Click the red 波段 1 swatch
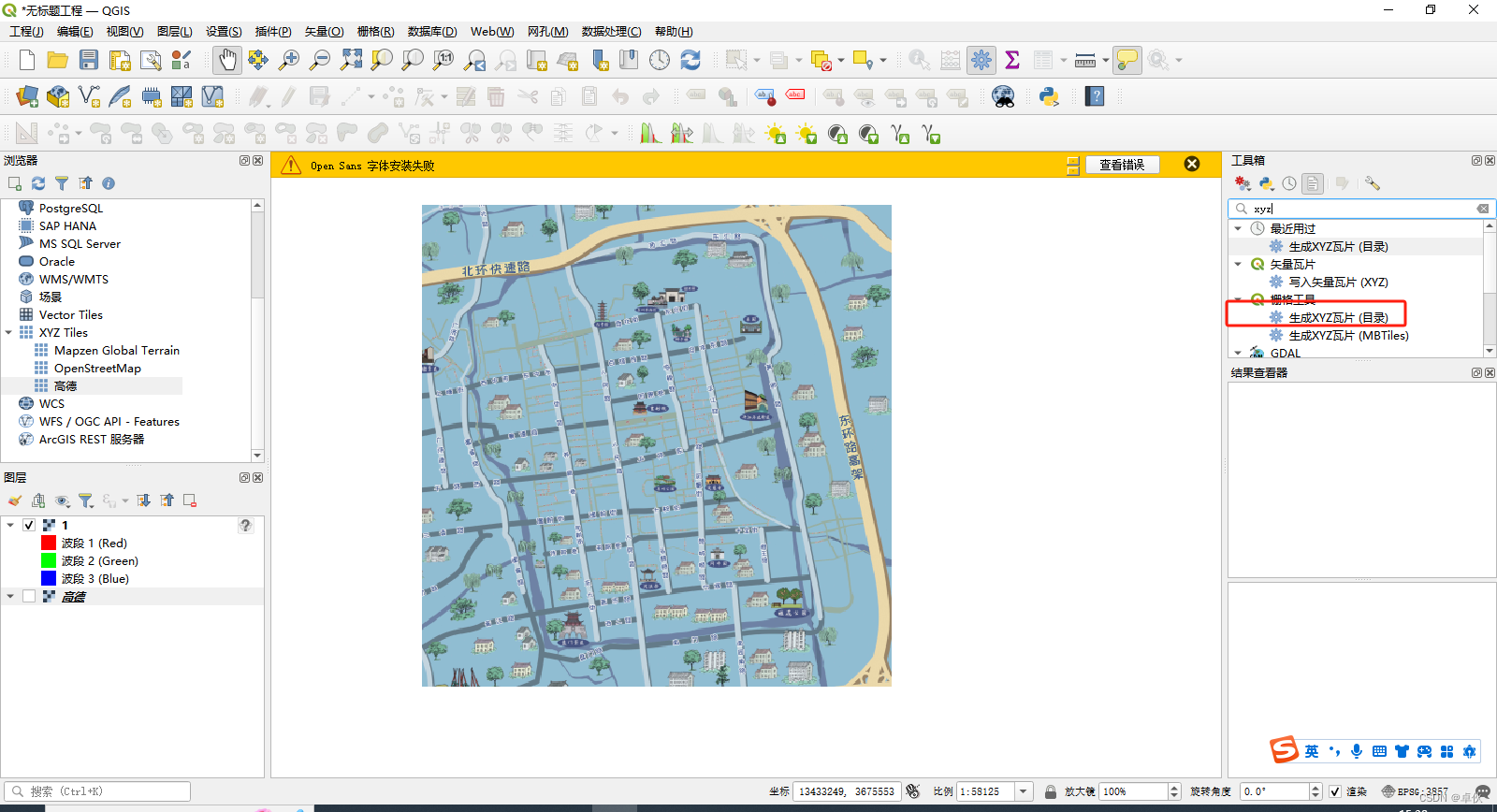The width and height of the screenshot is (1497, 812). click(x=49, y=544)
